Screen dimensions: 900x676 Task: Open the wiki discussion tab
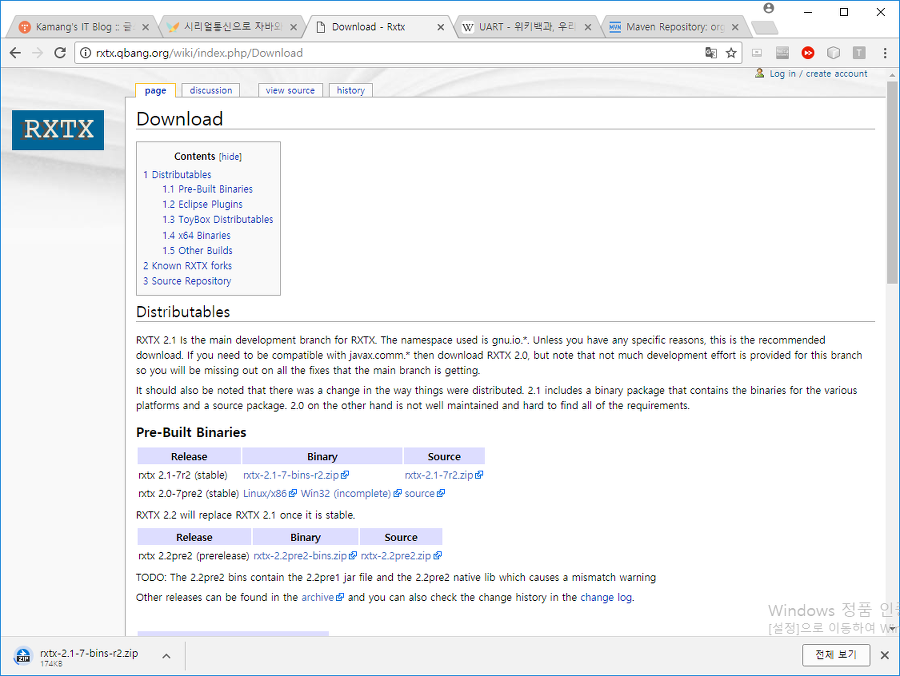(x=211, y=91)
